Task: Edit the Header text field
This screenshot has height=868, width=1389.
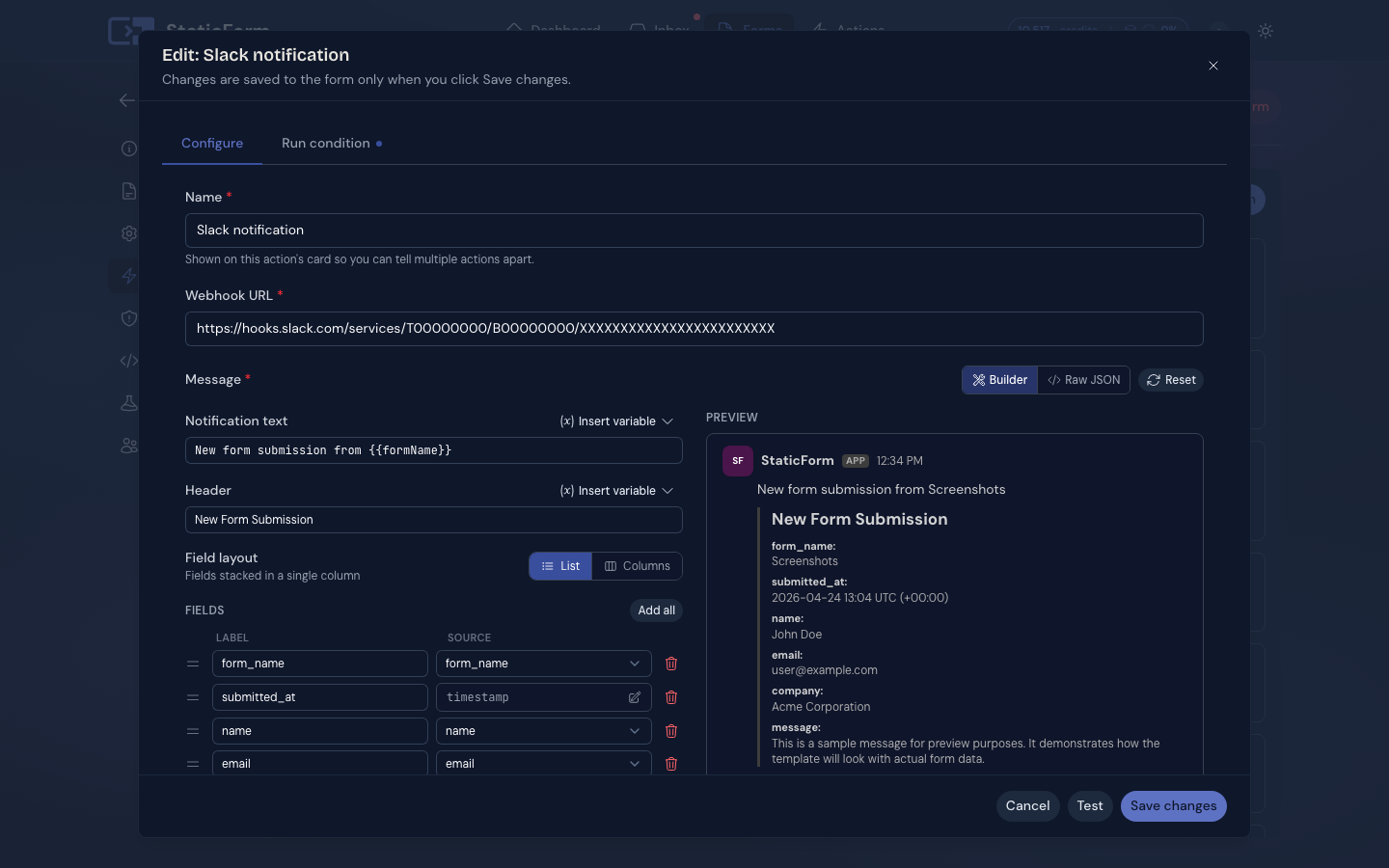Action: tap(434, 520)
